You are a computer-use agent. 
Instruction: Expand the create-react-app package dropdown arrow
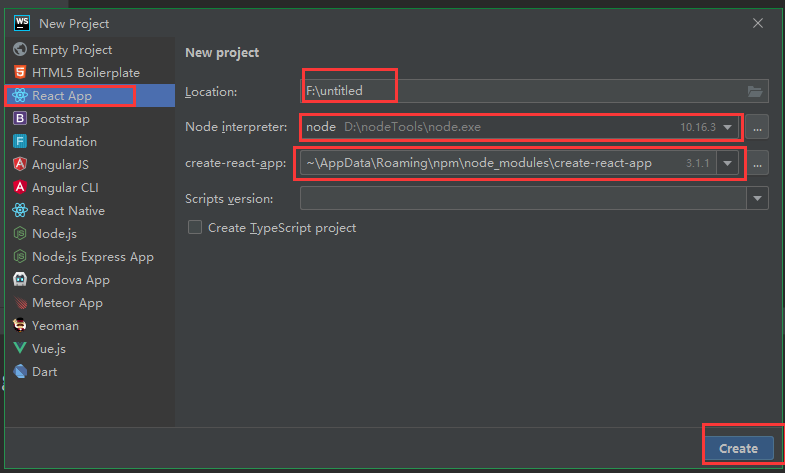727,163
